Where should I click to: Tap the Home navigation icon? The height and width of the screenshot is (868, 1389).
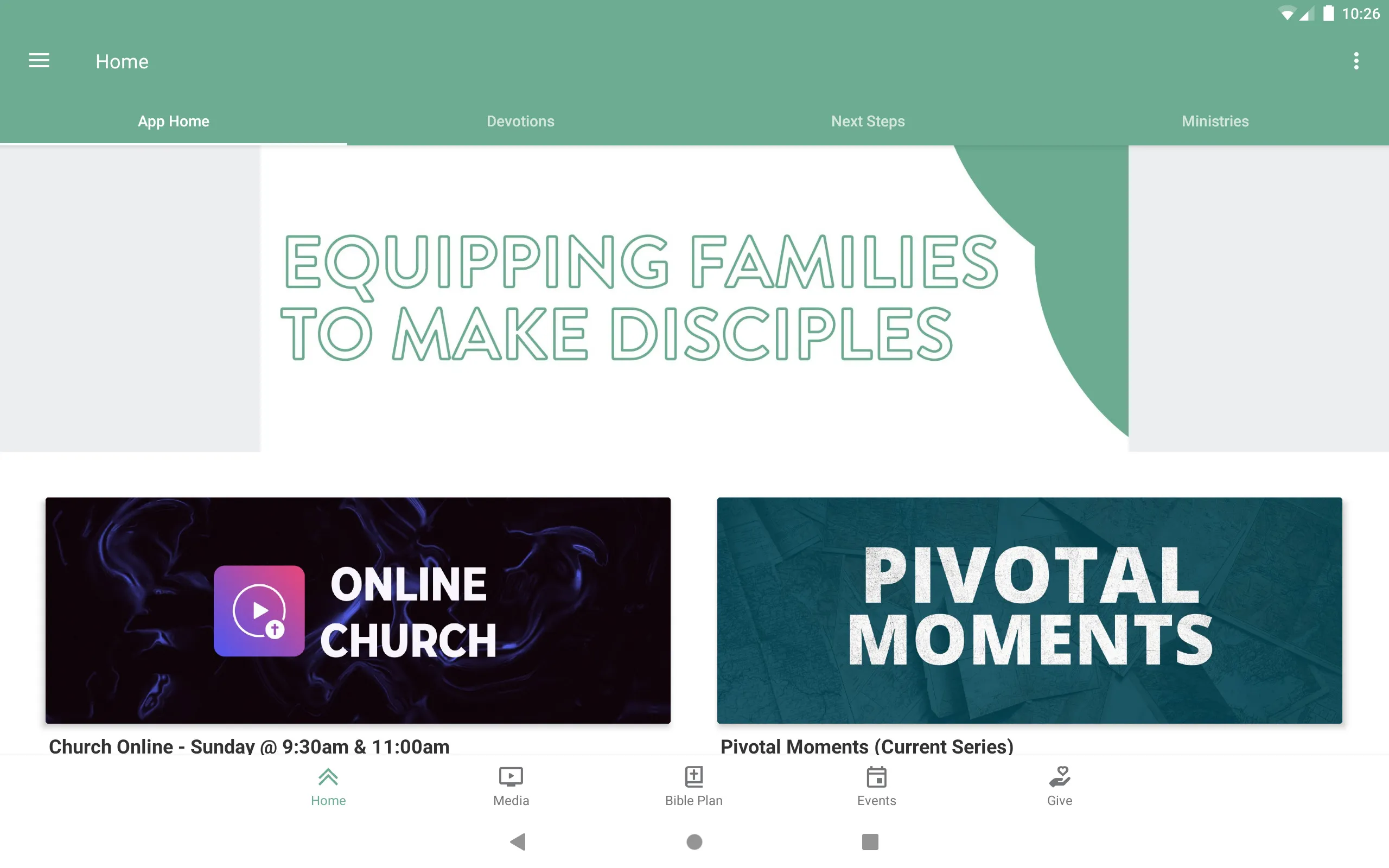coord(328,785)
